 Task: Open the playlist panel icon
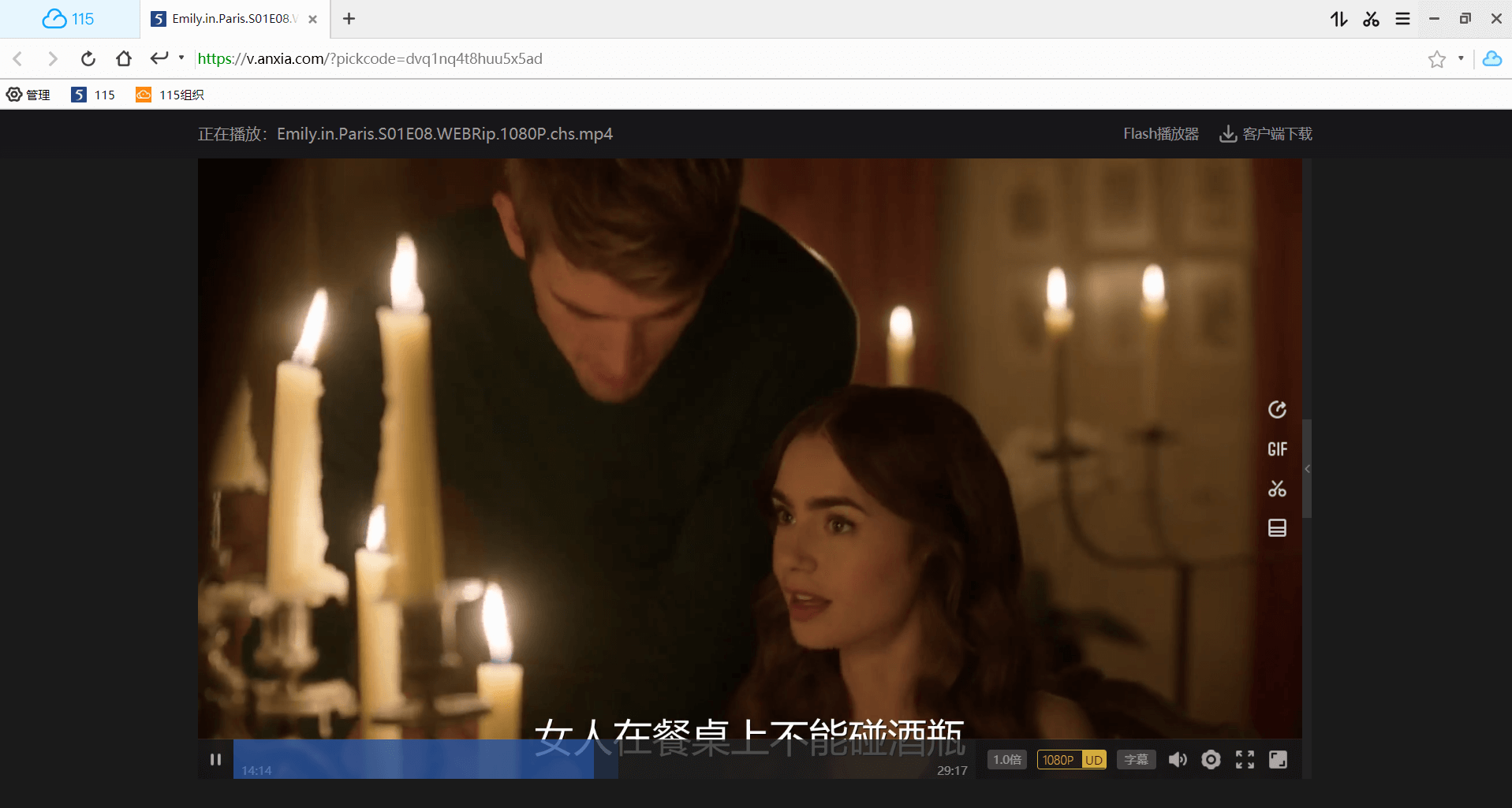(x=1277, y=528)
